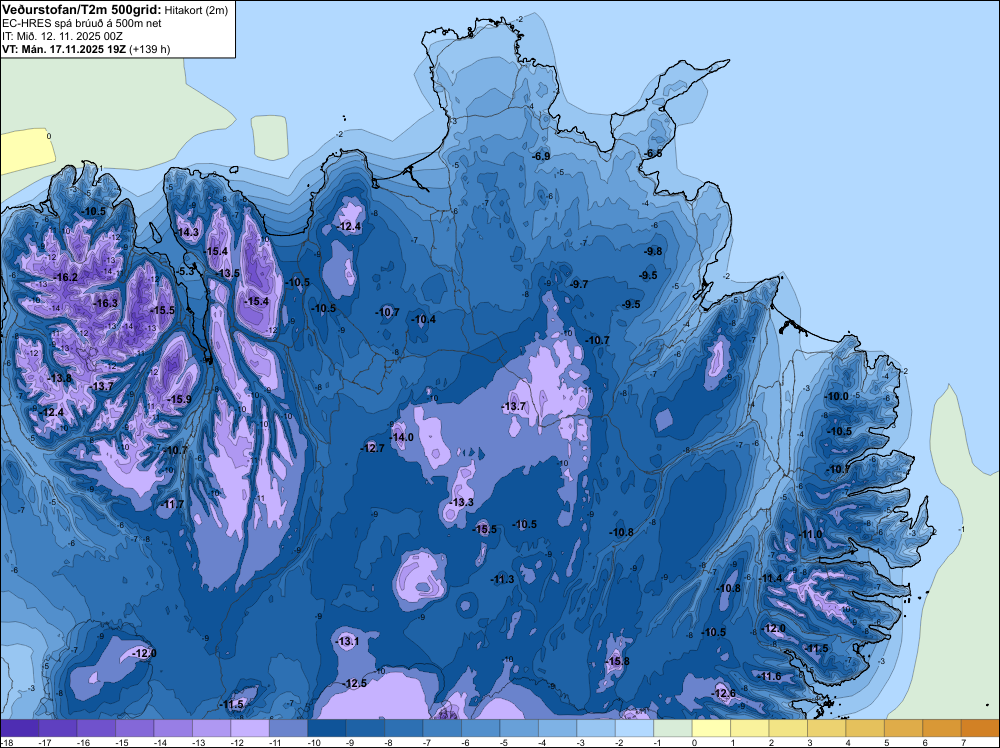Click the -14.0 temperature value on the map

(x=402, y=437)
